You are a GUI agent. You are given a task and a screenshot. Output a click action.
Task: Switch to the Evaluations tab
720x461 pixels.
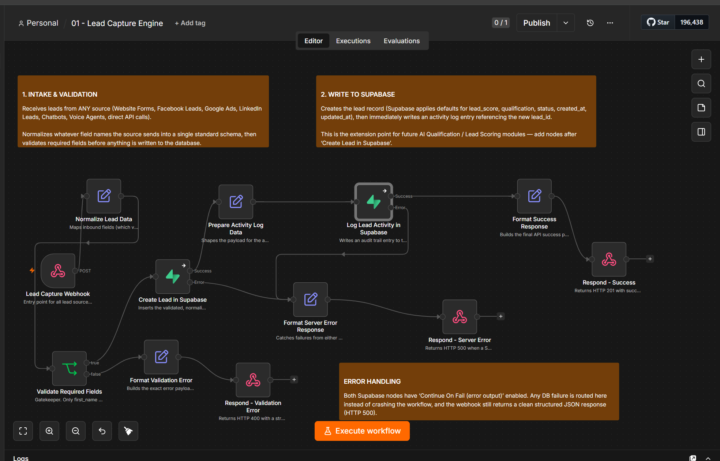click(x=402, y=41)
